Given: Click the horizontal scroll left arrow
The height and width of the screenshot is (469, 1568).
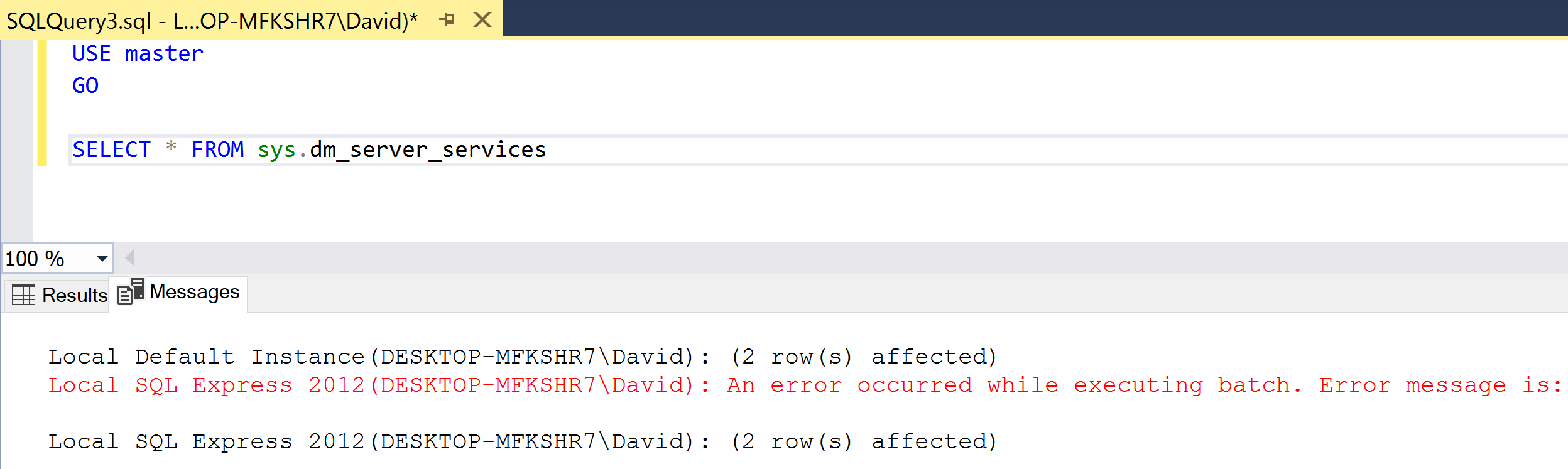Looking at the screenshot, I should [130, 258].
